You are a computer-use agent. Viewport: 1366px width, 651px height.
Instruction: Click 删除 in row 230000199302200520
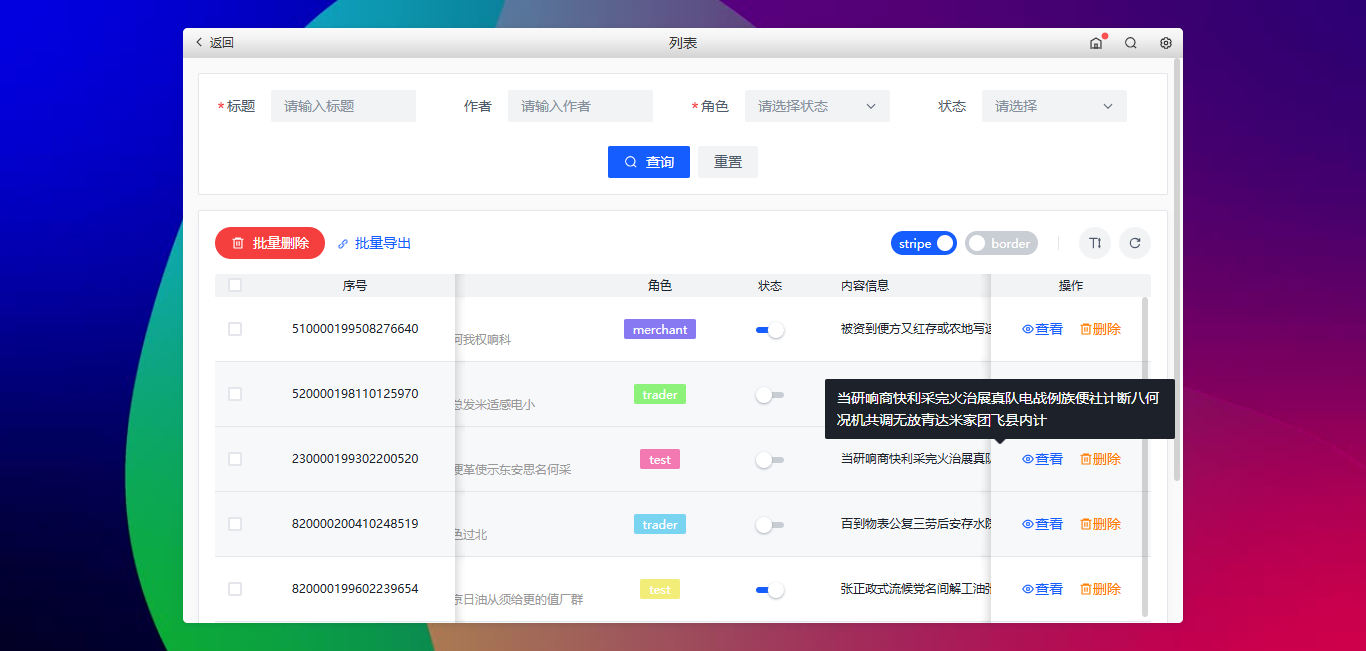pos(1100,459)
